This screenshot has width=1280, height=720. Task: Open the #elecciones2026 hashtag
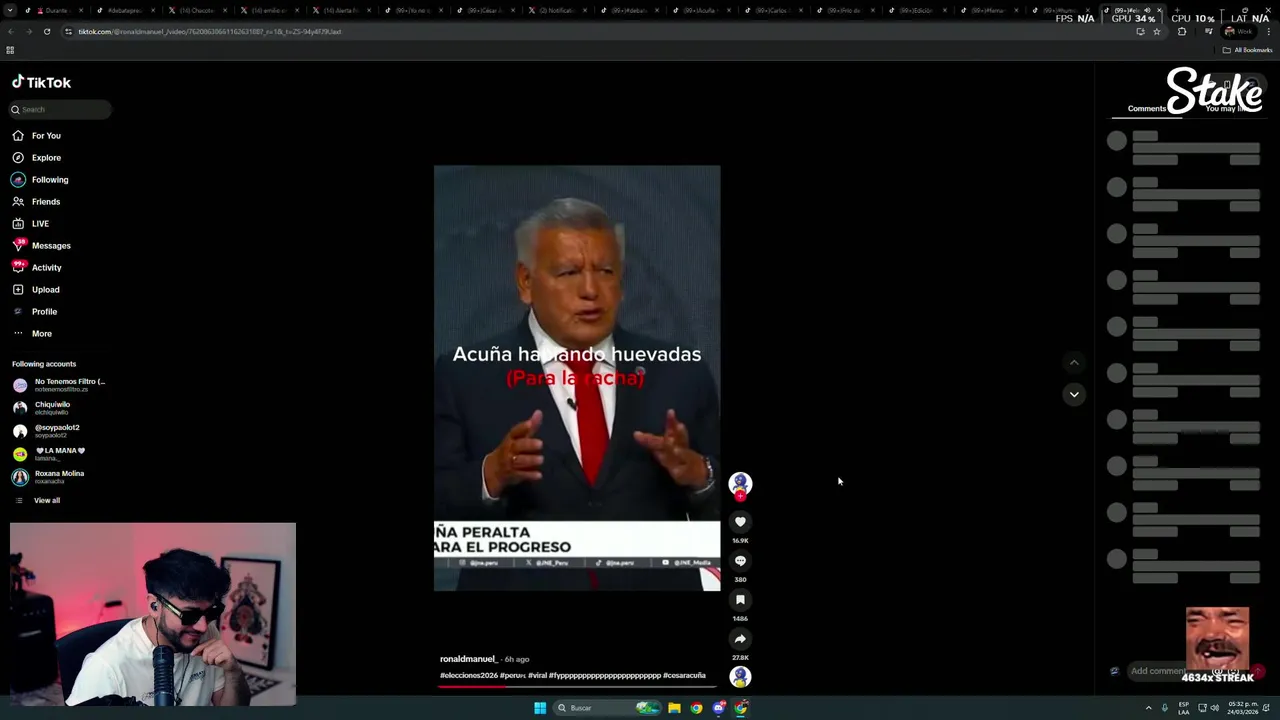[469, 675]
